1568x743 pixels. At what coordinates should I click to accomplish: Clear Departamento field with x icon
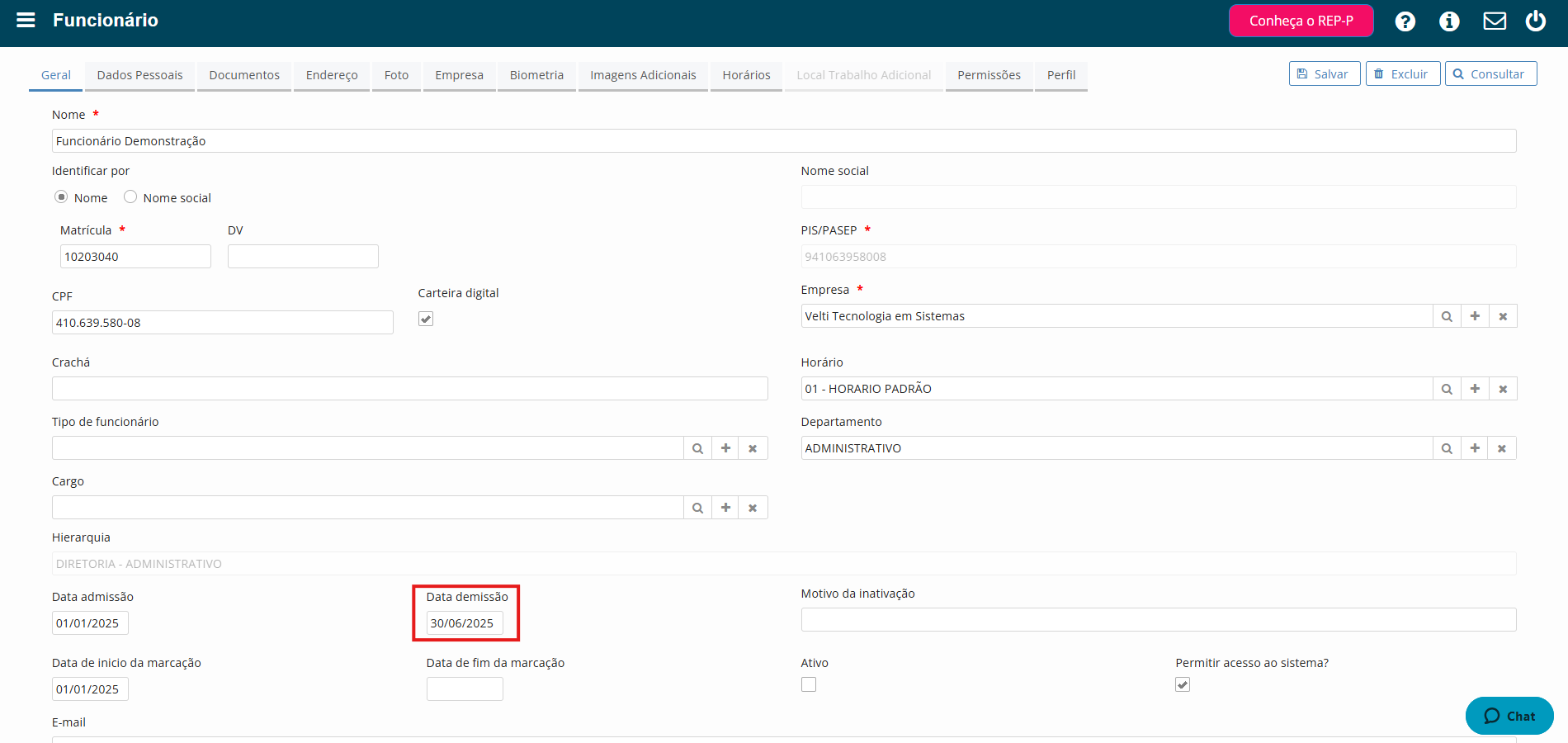click(x=1502, y=448)
